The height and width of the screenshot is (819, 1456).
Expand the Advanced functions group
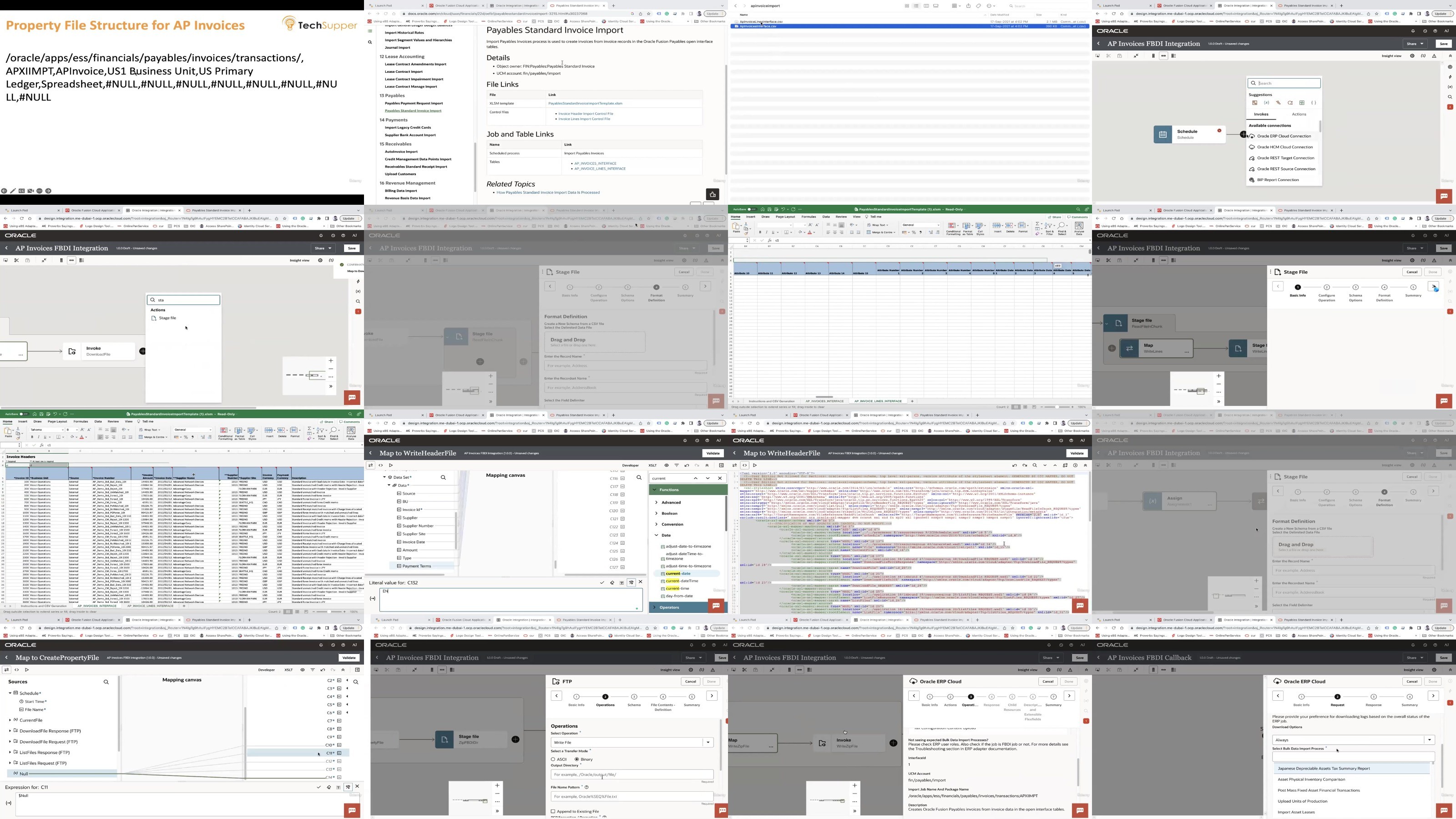(x=656, y=502)
